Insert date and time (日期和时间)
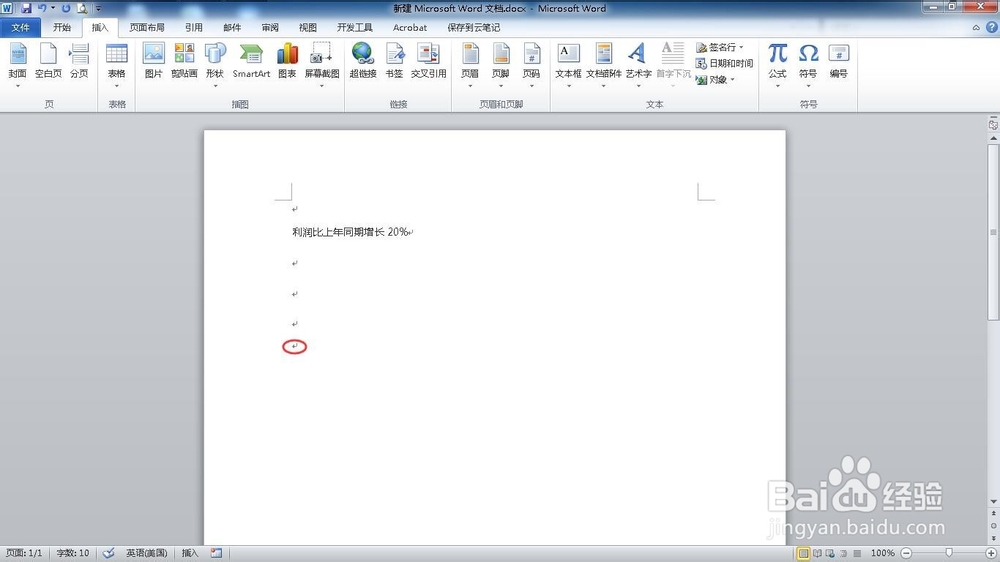This screenshot has height=562, width=1000. tap(724, 63)
